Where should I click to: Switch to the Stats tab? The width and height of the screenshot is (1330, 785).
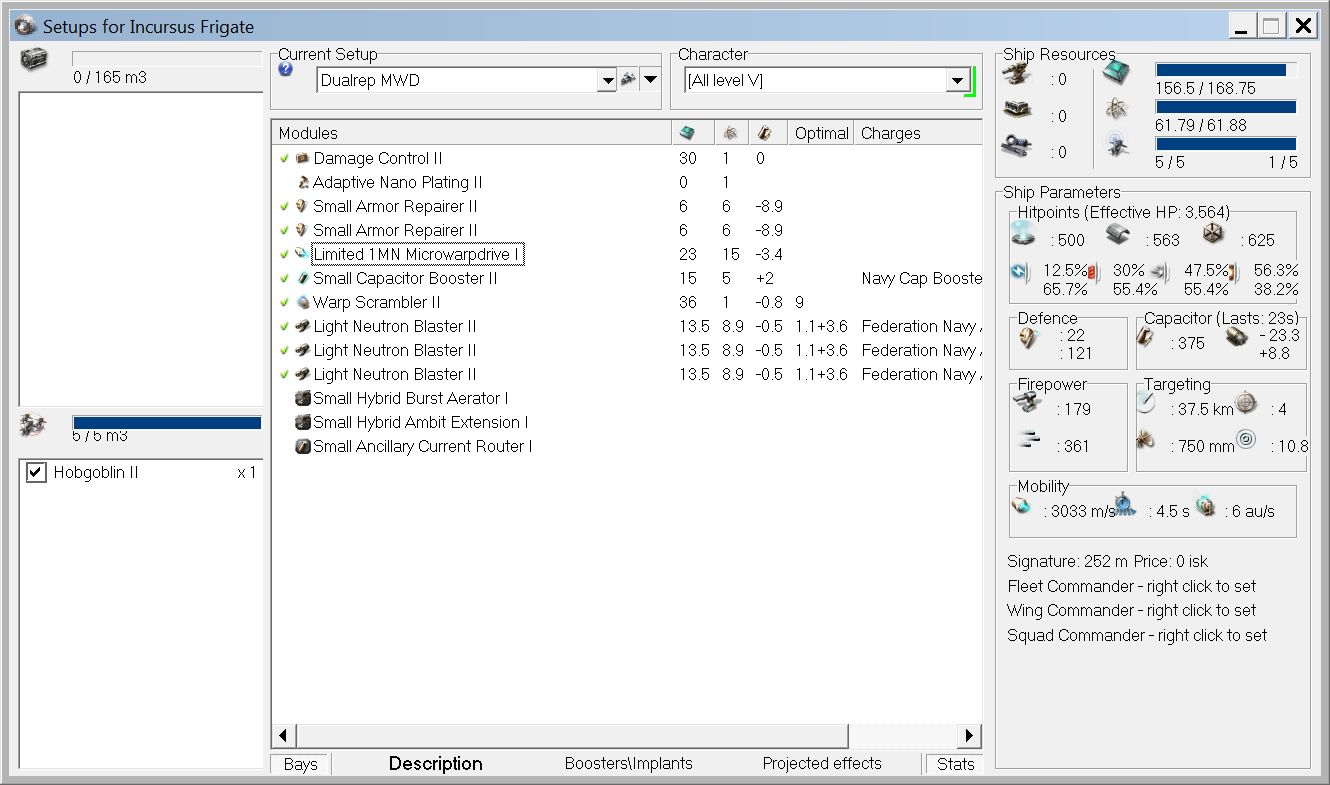pos(955,764)
